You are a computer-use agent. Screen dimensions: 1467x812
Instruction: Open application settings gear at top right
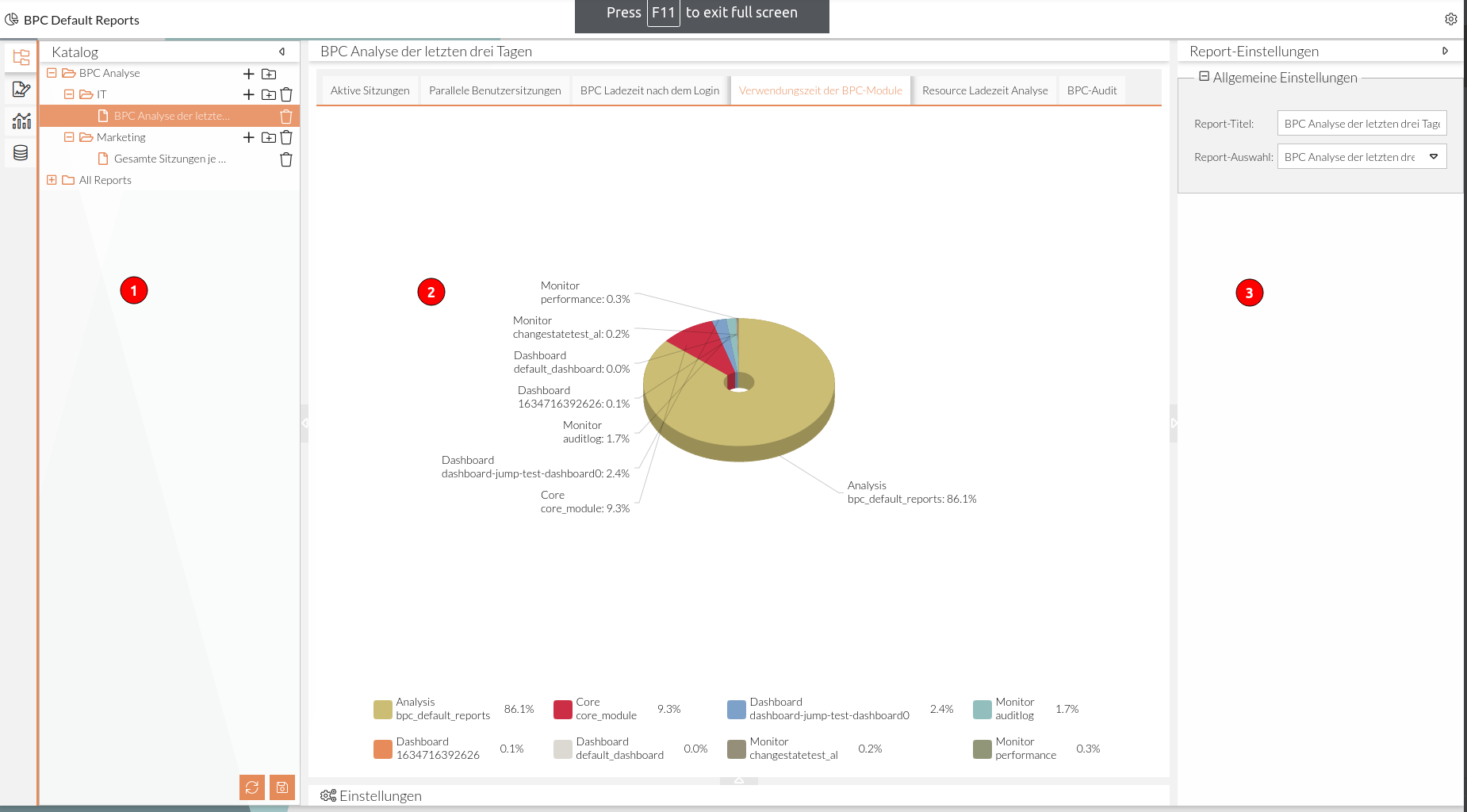(1451, 19)
